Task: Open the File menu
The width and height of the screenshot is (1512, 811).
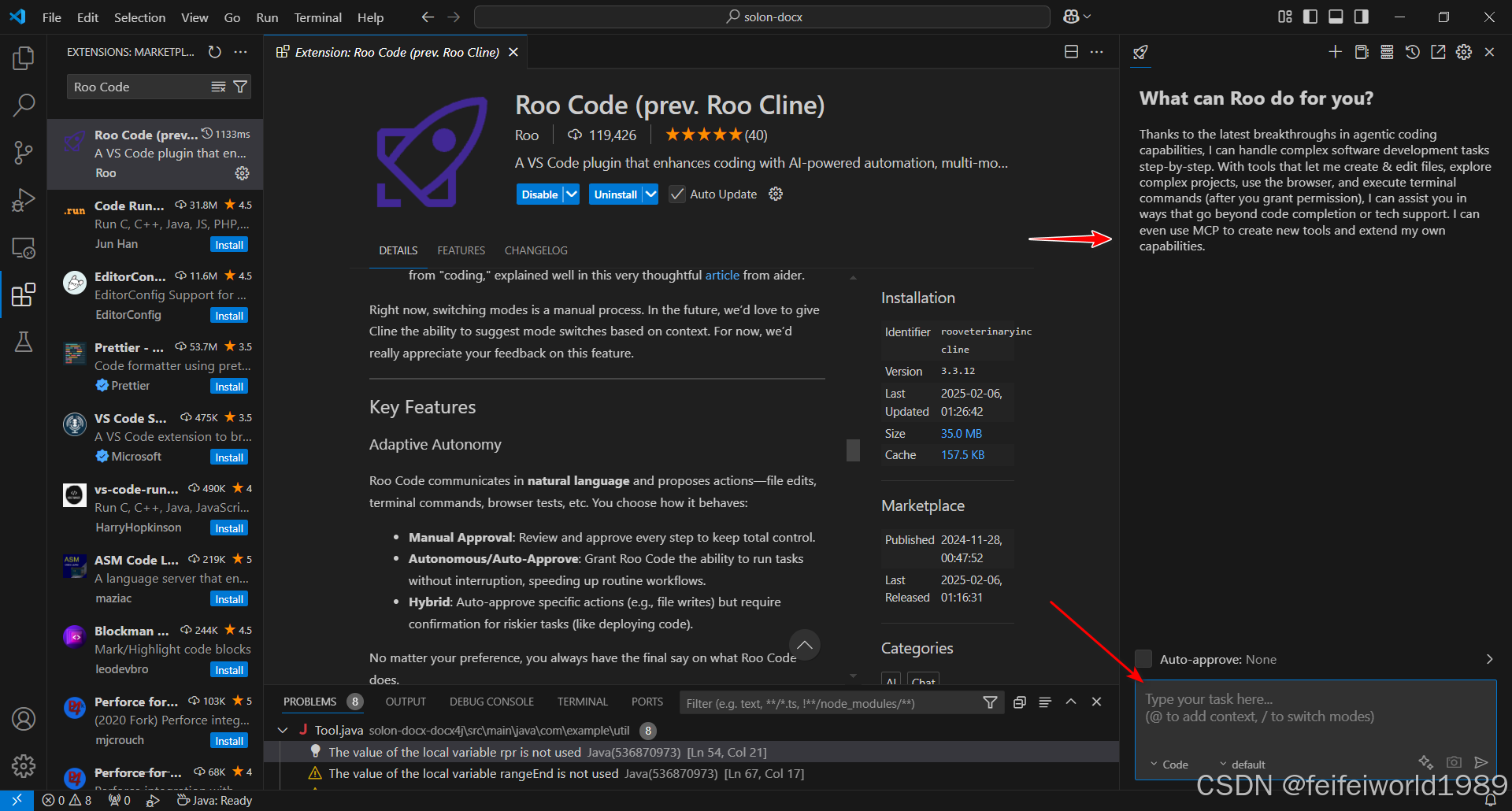Action: [52, 17]
